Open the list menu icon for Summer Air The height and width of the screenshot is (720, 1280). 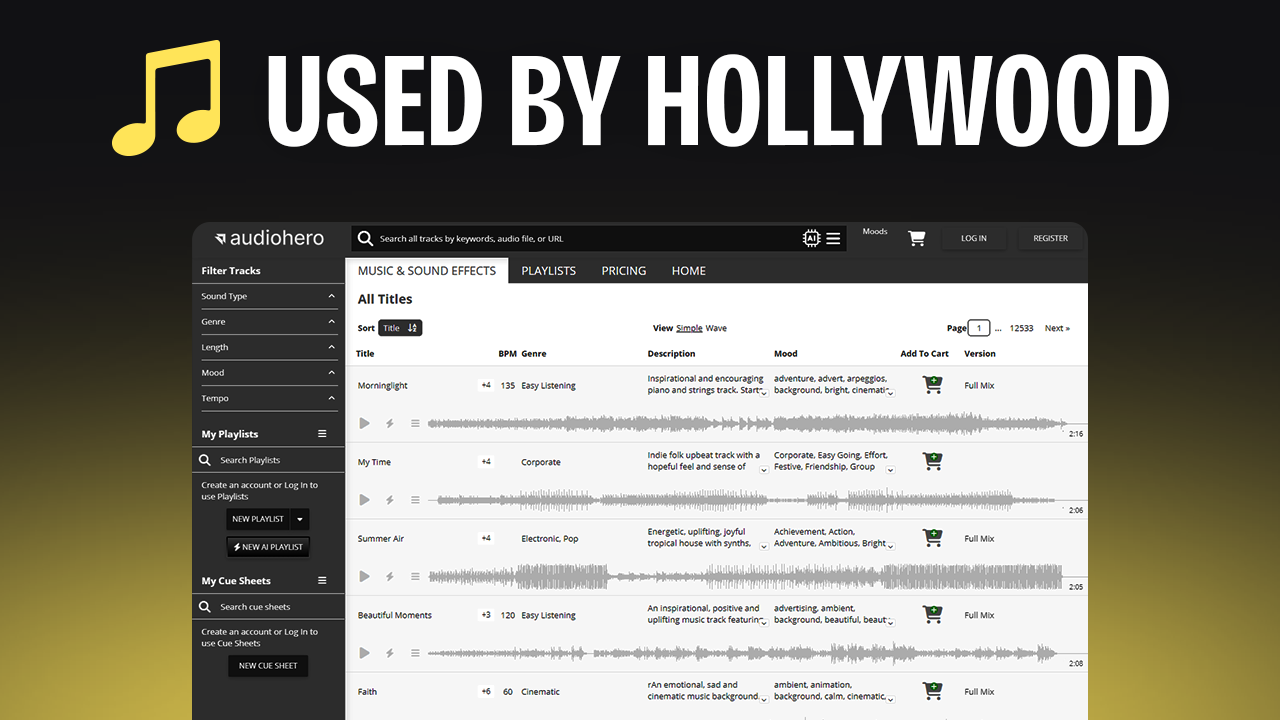coord(415,576)
